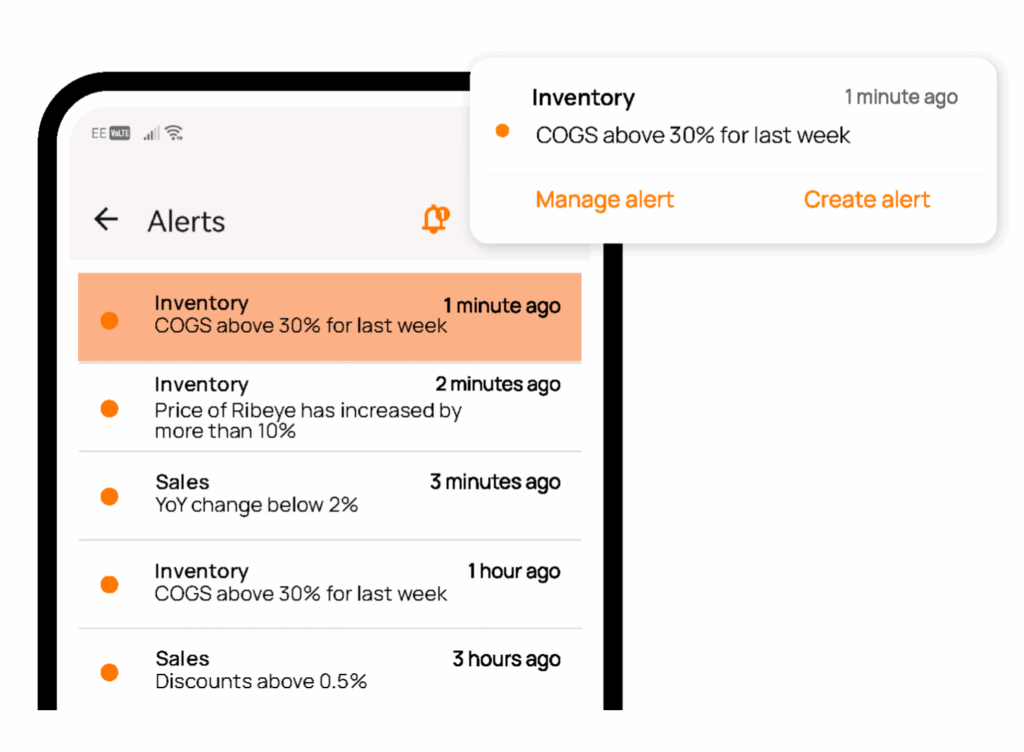Click orange dot beside 1 hour ago alert
This screenshot has height=752, width=1024.
pos(110,584)
